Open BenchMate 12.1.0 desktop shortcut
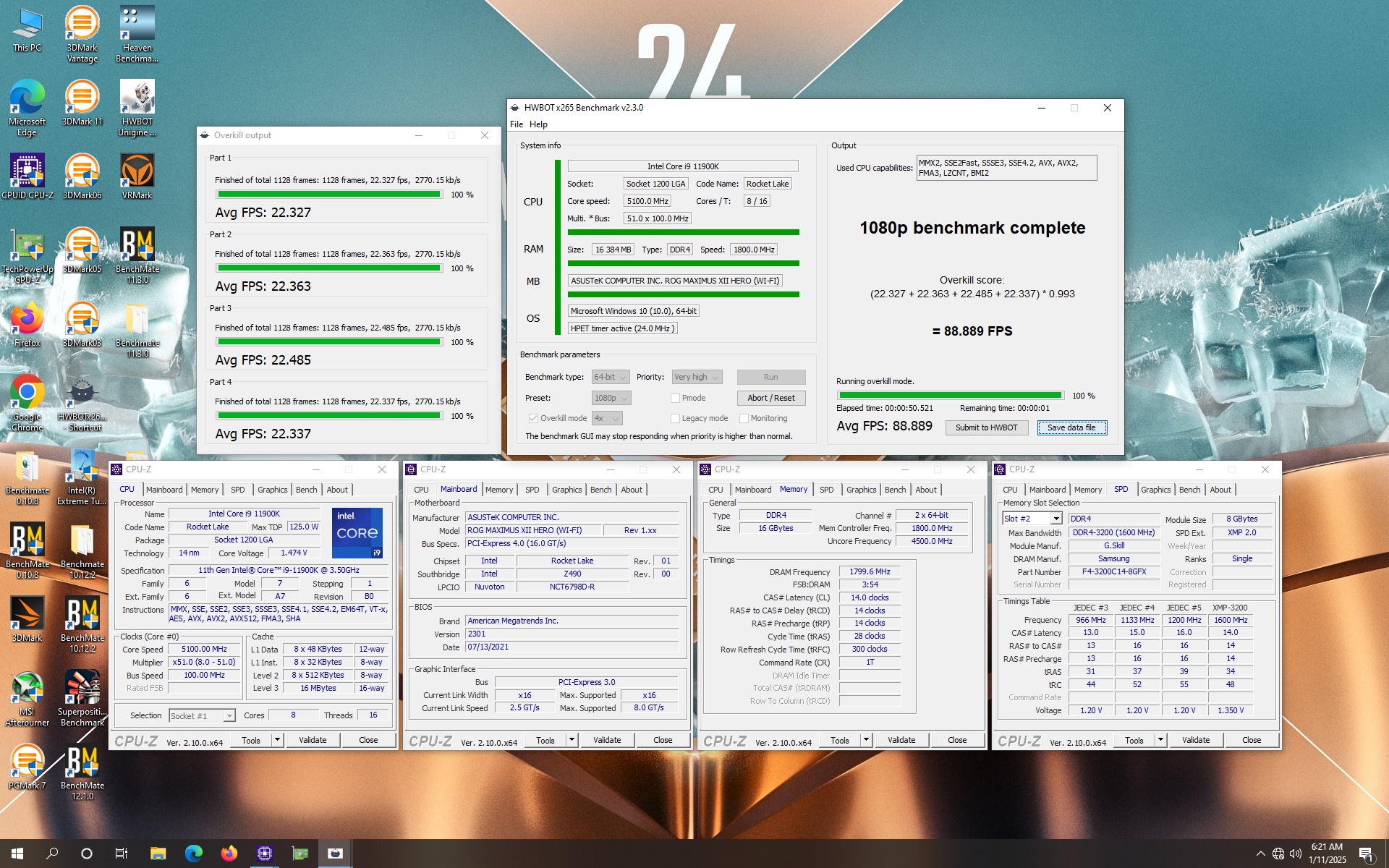1389x868 pixels. (x=82, y=772)
